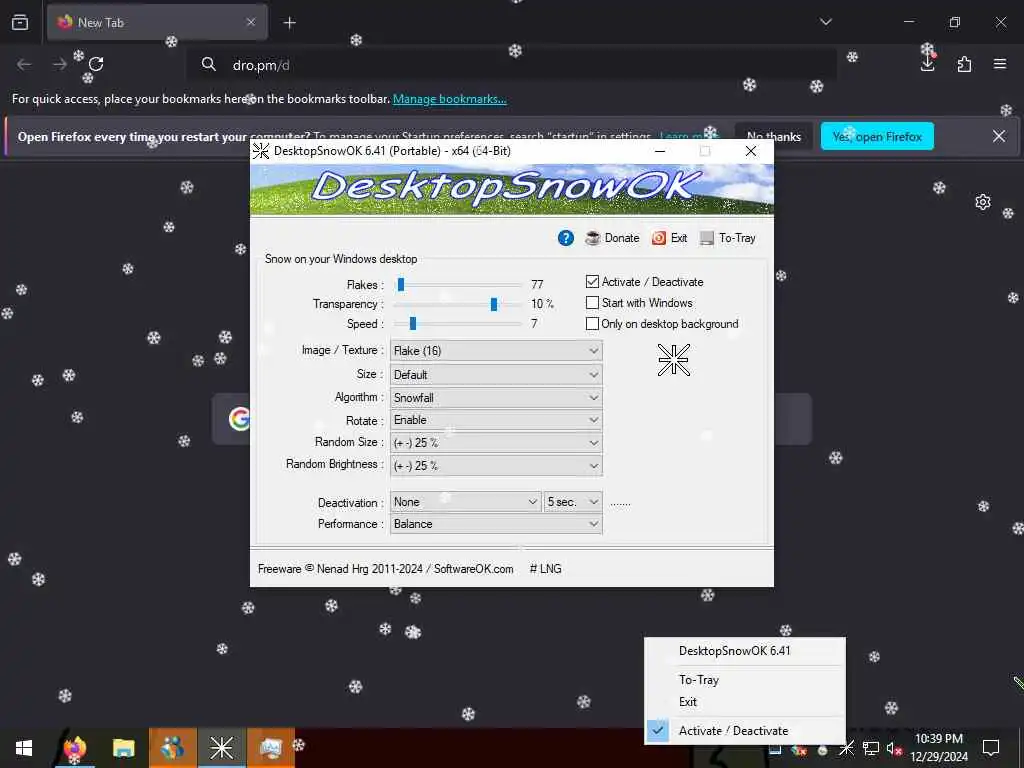Click the DesktopSnowOK 6.41 tray menu entry
This screenshot has height=768, width=1024.
744,651
